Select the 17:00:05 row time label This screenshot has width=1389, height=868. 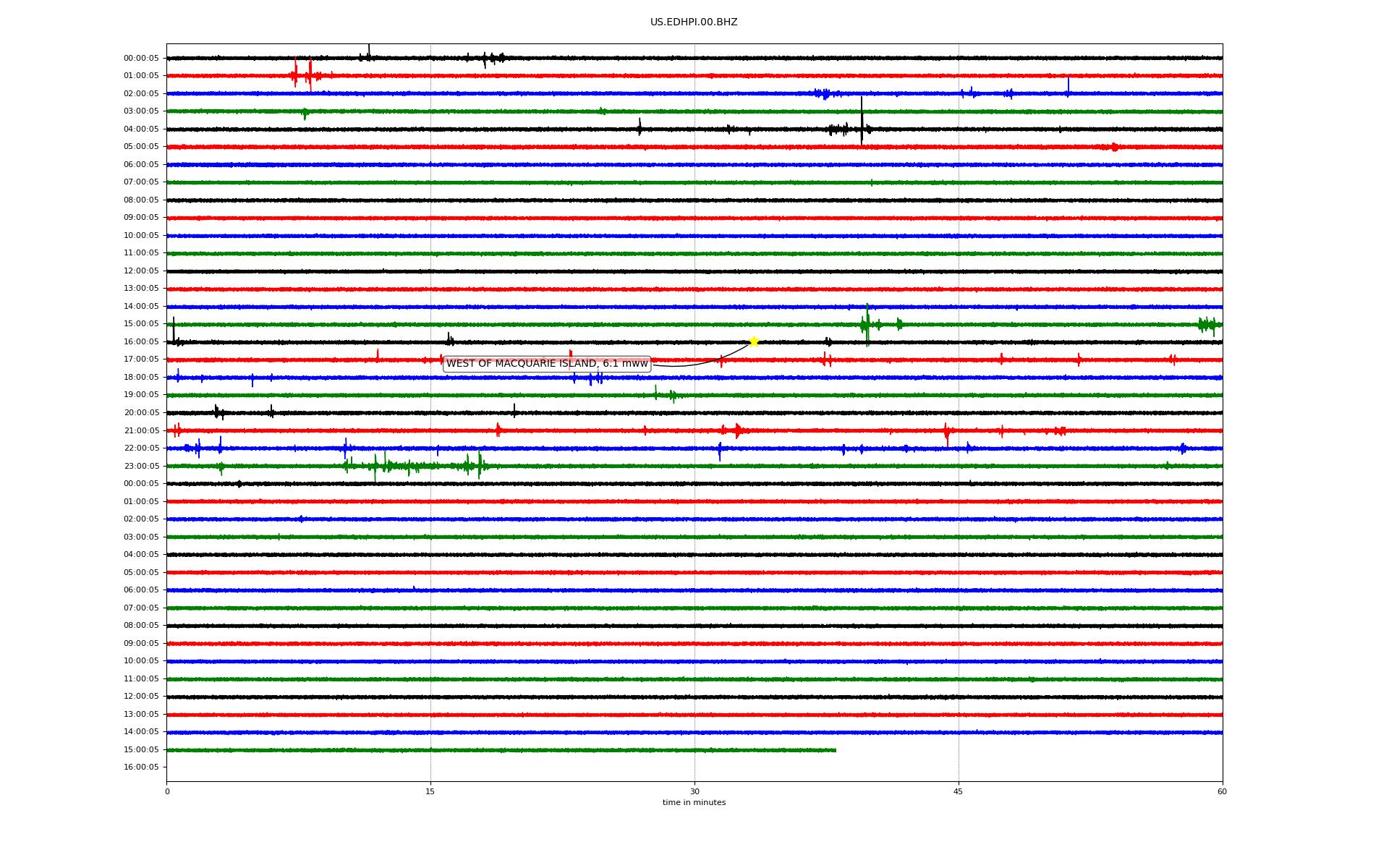coord(141,359)
